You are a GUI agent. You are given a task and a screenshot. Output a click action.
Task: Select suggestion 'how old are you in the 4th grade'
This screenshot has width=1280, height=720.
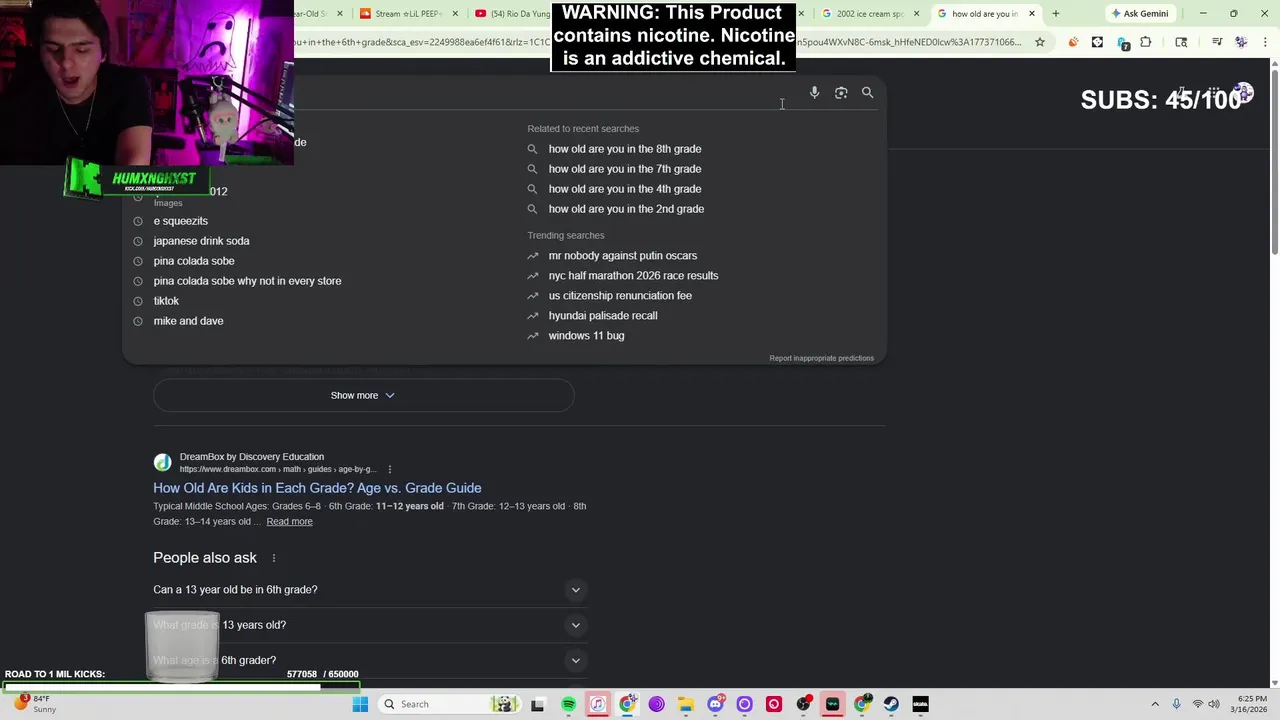[624, 189]
